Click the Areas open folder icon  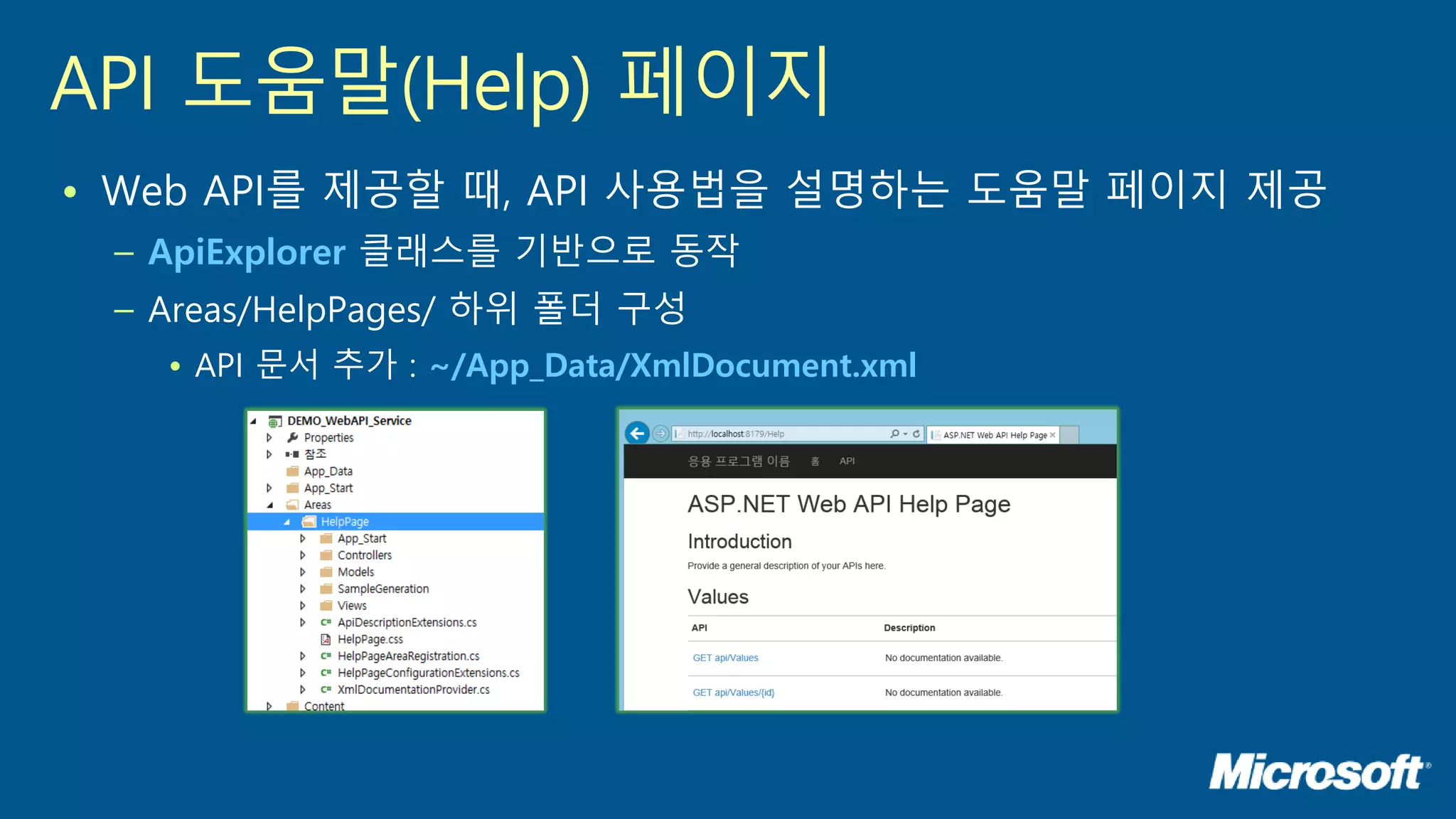(292, 505)
